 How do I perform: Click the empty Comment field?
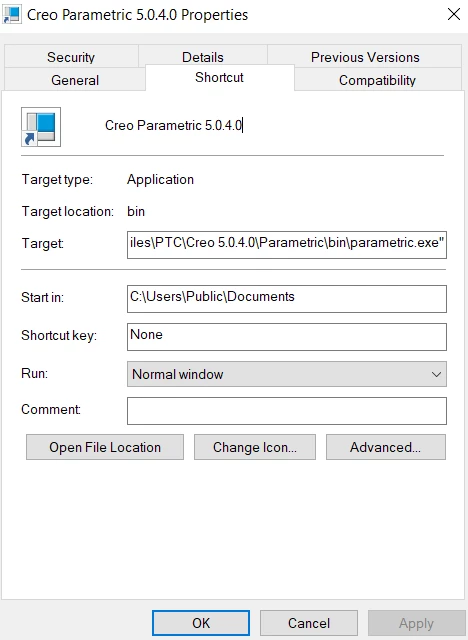click(x=287, y=411)
